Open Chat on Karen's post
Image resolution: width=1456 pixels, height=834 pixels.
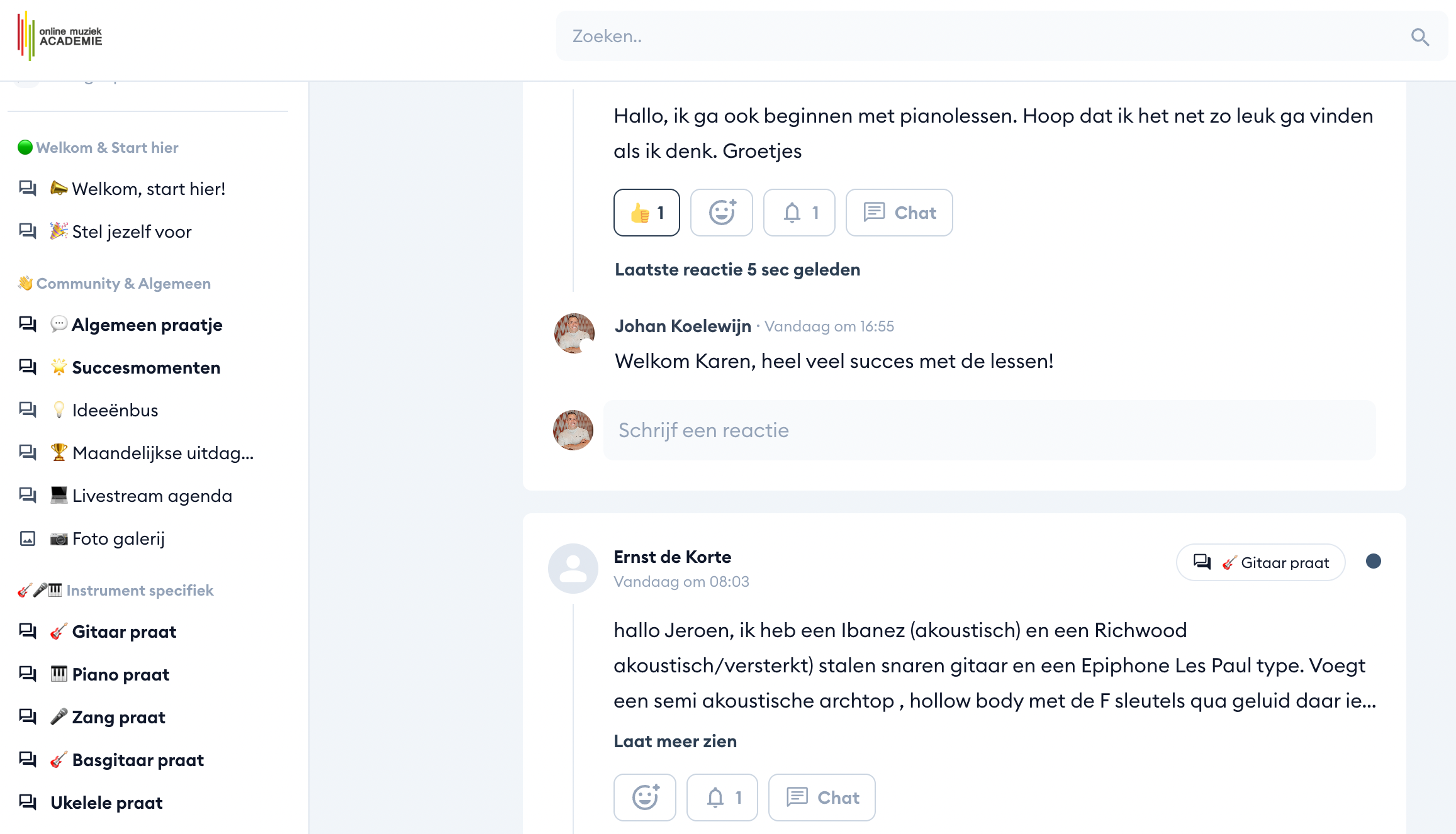coord(899,213)
